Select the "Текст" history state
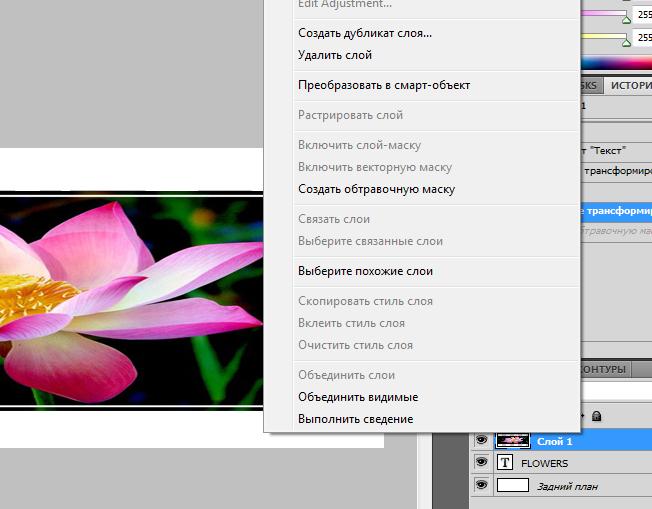Screen dimensions: 652x509 610,150
